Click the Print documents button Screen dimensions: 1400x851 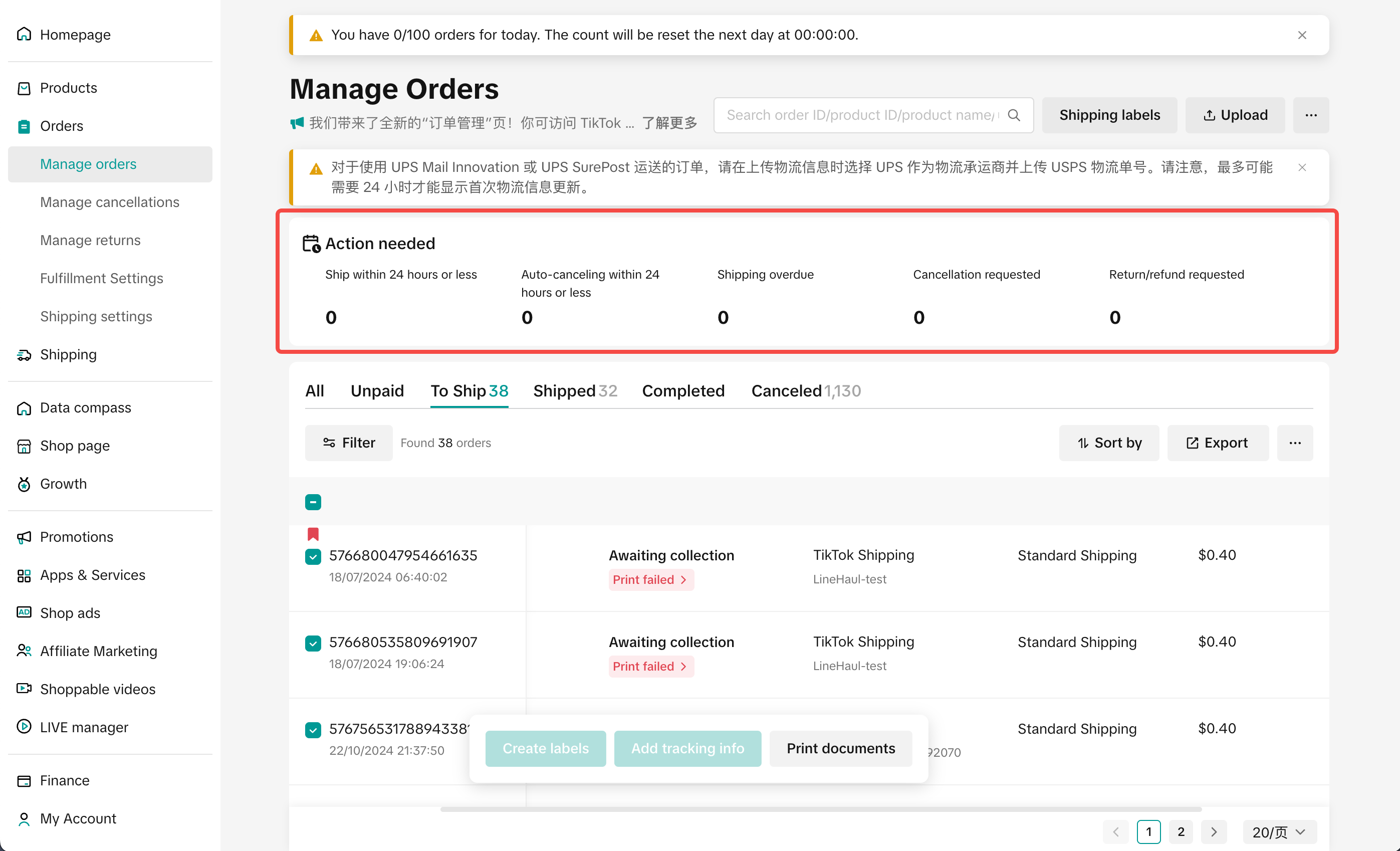click(x=840, y=748)
